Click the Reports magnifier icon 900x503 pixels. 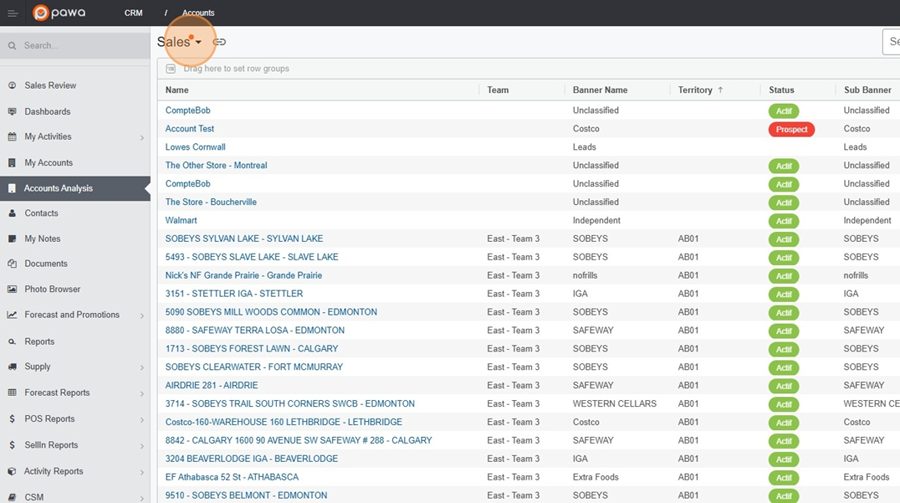[12, 342]
